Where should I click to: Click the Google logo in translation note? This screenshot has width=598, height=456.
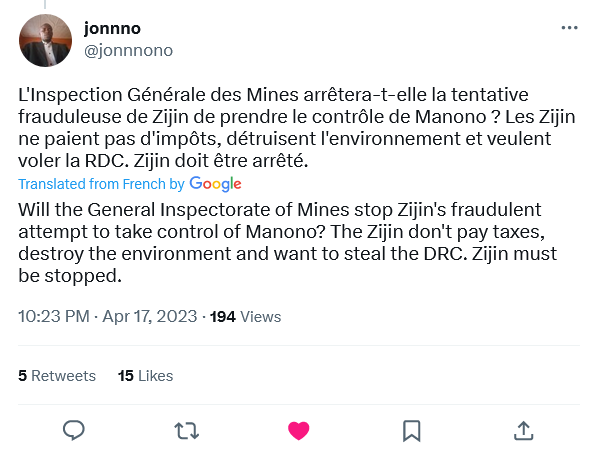(215, 184)
